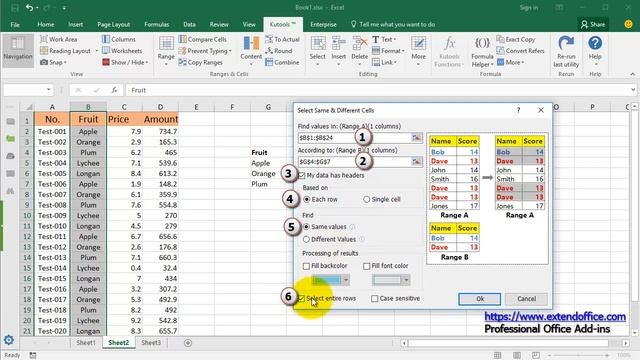Apply the To Actual tool

[x=282, y=39]
